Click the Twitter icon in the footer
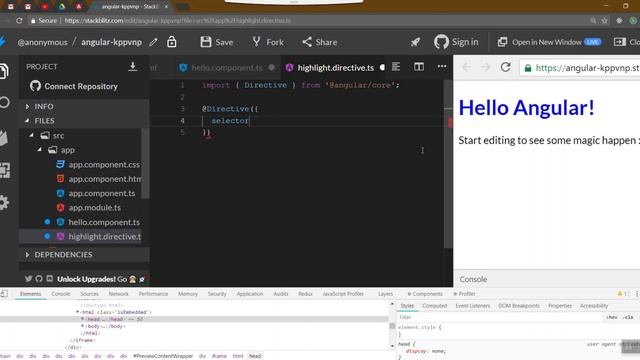Viewport: 640px width, 360px height. pyautogui.click(x=28, y=279)
